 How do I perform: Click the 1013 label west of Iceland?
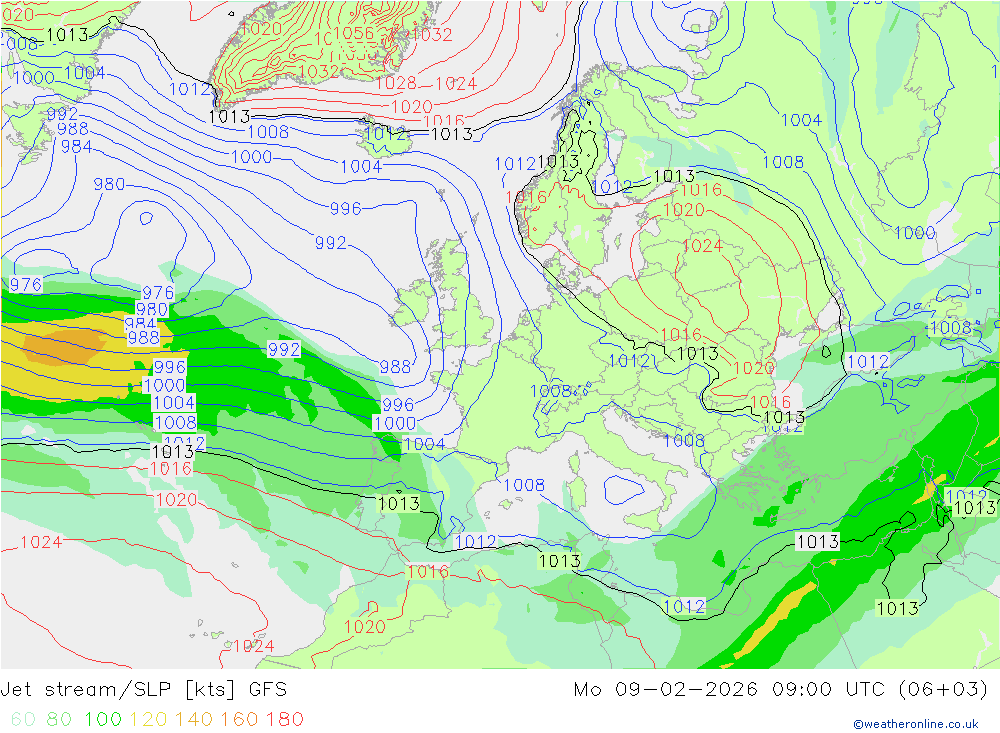point(230,117)
